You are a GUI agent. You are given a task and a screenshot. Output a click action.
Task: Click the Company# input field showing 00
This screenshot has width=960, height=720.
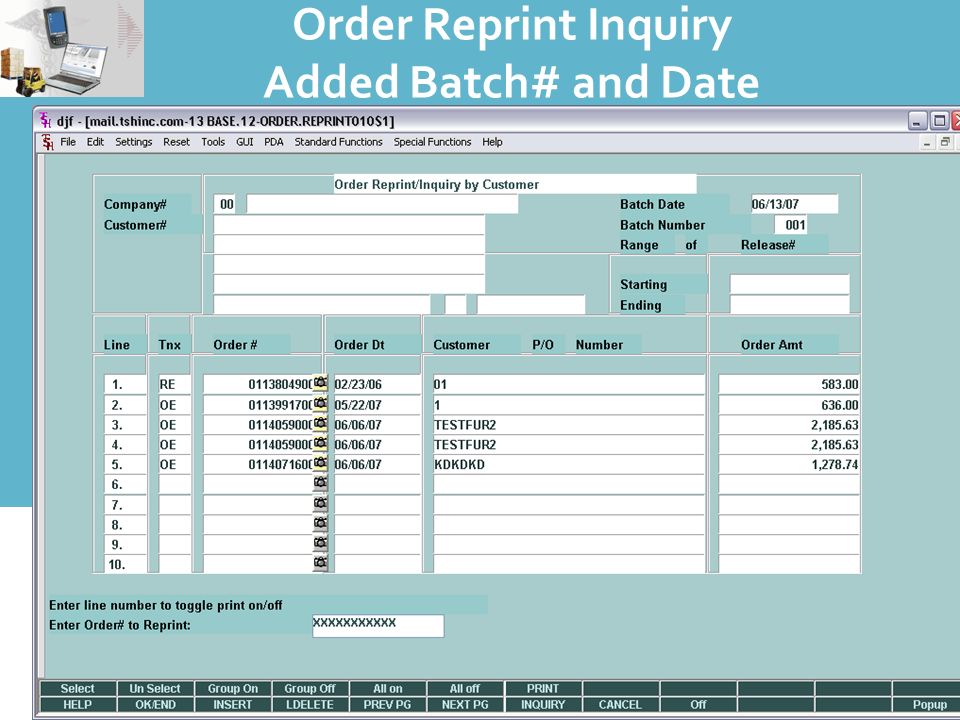click(224, 204)
